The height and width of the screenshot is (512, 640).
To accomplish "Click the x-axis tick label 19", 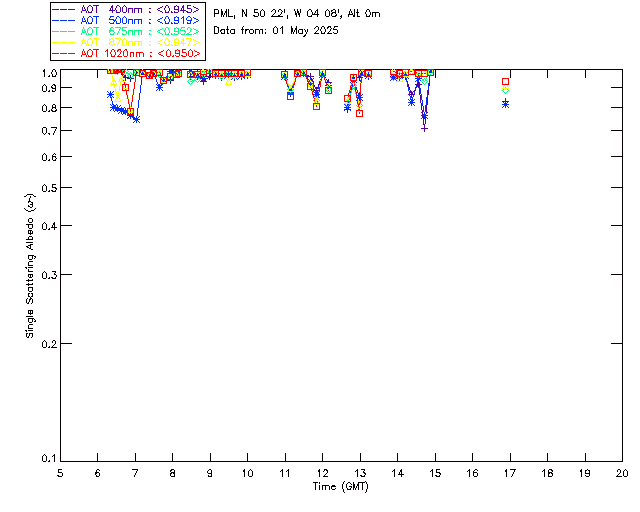I will coord(585,473).
